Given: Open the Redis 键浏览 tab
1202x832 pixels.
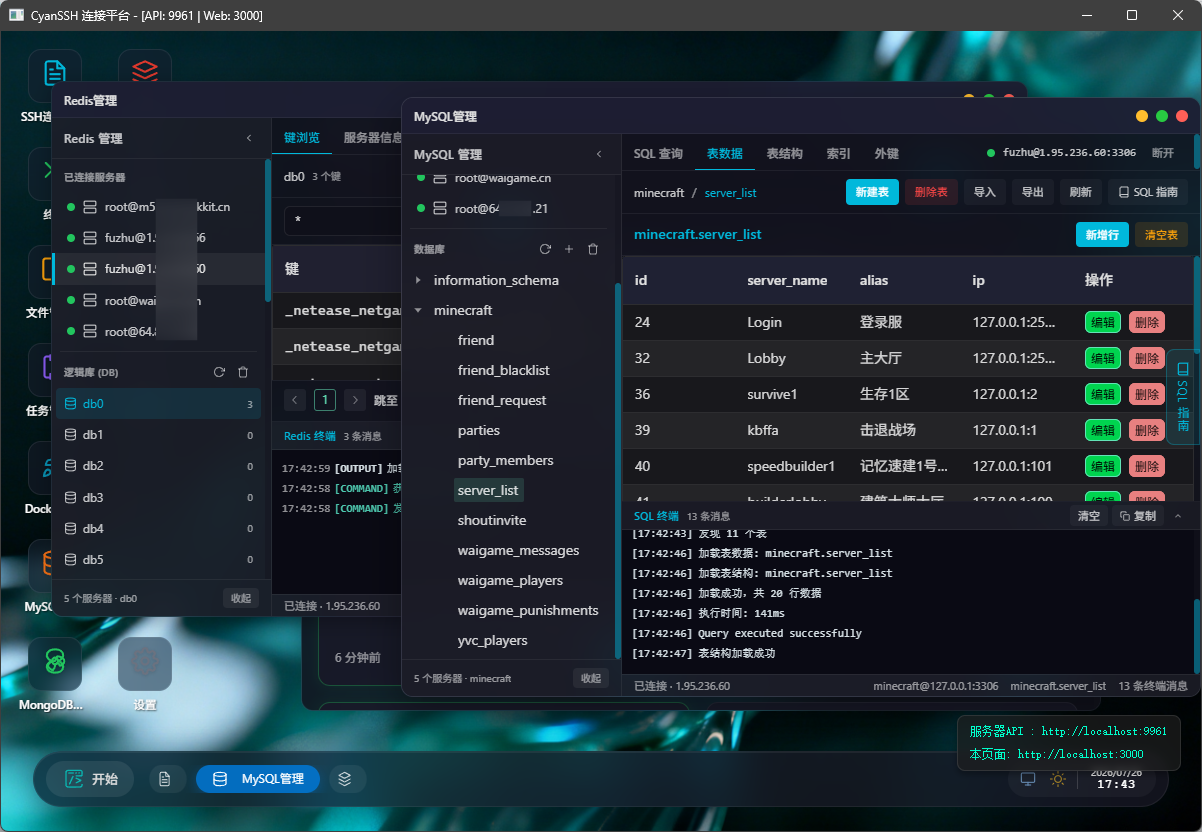Looking at the screenshot, I should [x=301, y=138].
